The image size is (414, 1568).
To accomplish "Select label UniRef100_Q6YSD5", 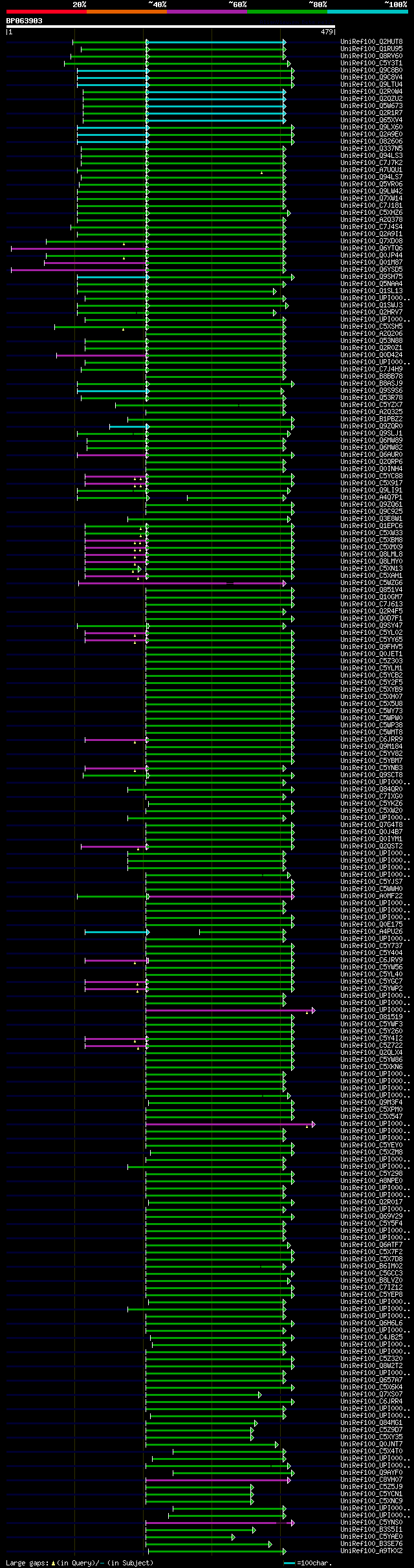I will point(371,270).
